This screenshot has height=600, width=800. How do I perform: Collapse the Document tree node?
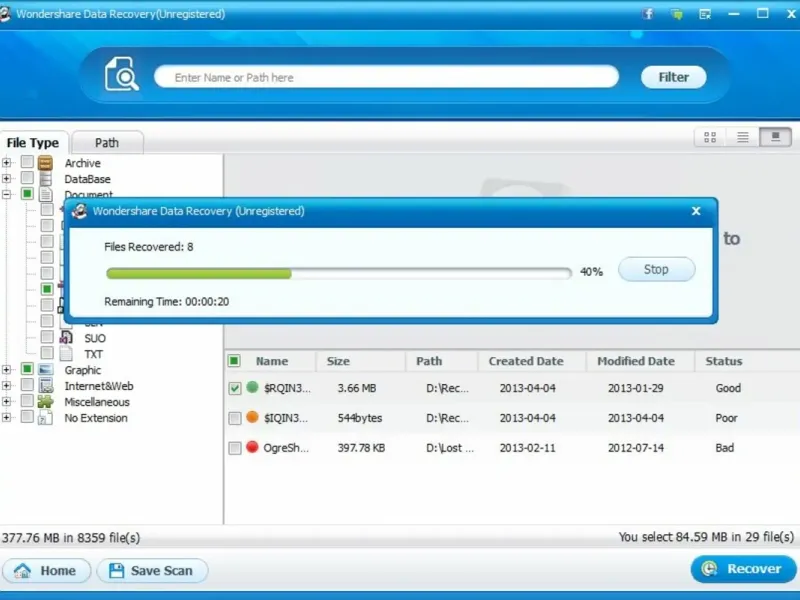pyautogui.click(x=6, y=194)
